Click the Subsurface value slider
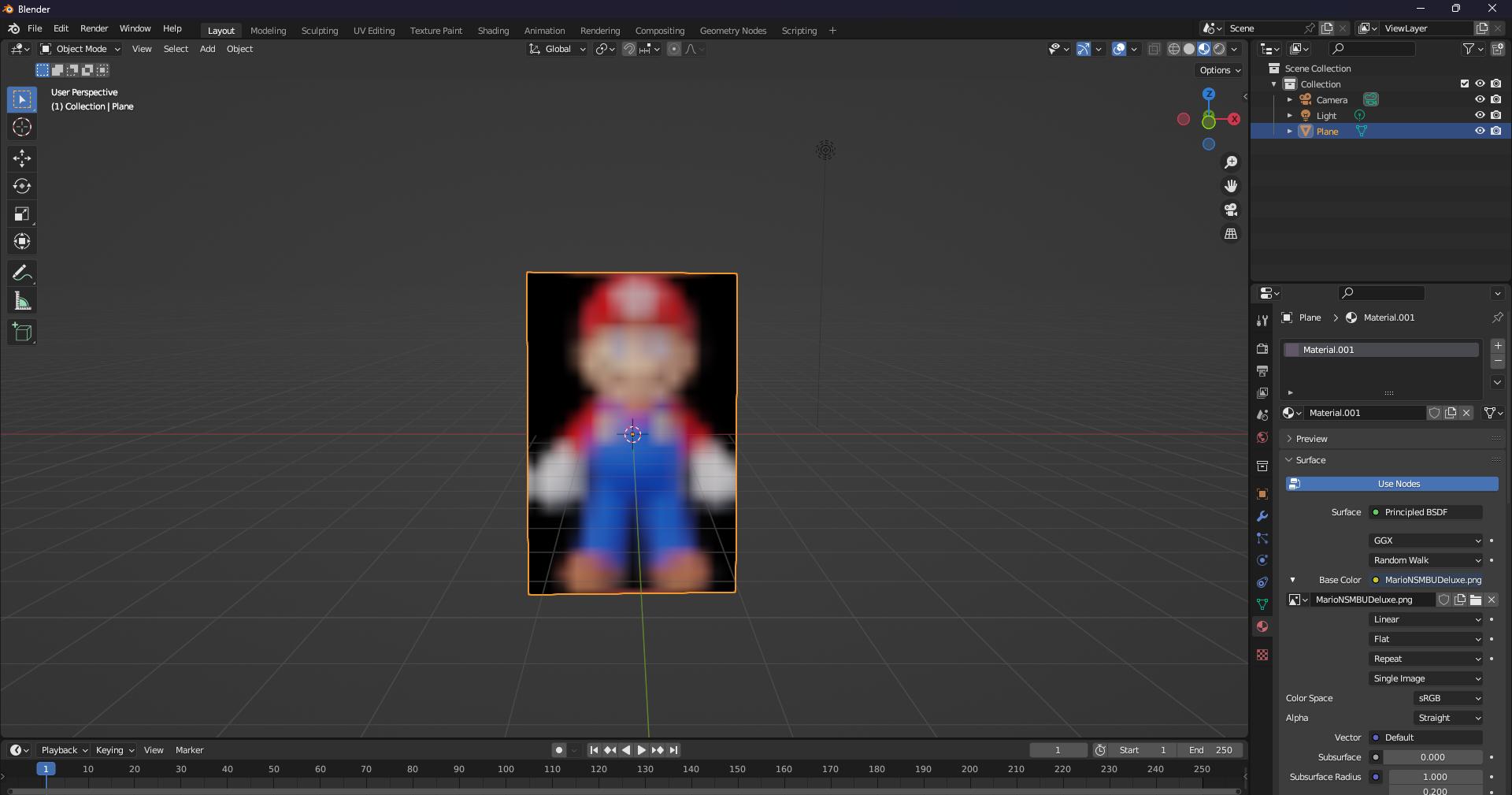1512x795 pixels. tap(1432, 757)
